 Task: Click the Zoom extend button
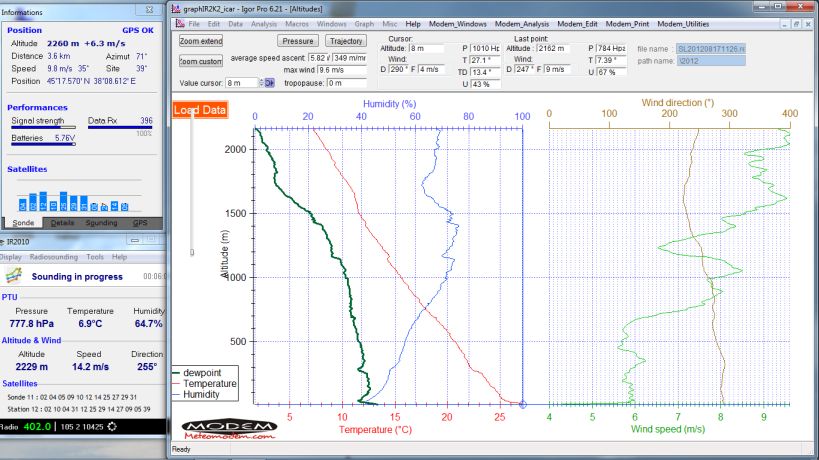click(201, 41)
